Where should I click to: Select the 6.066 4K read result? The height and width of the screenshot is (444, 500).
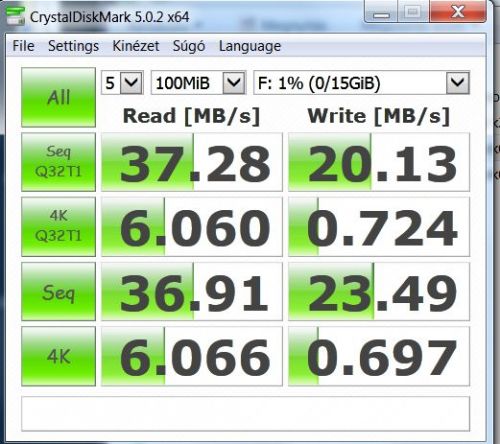[x=192, y=357]
